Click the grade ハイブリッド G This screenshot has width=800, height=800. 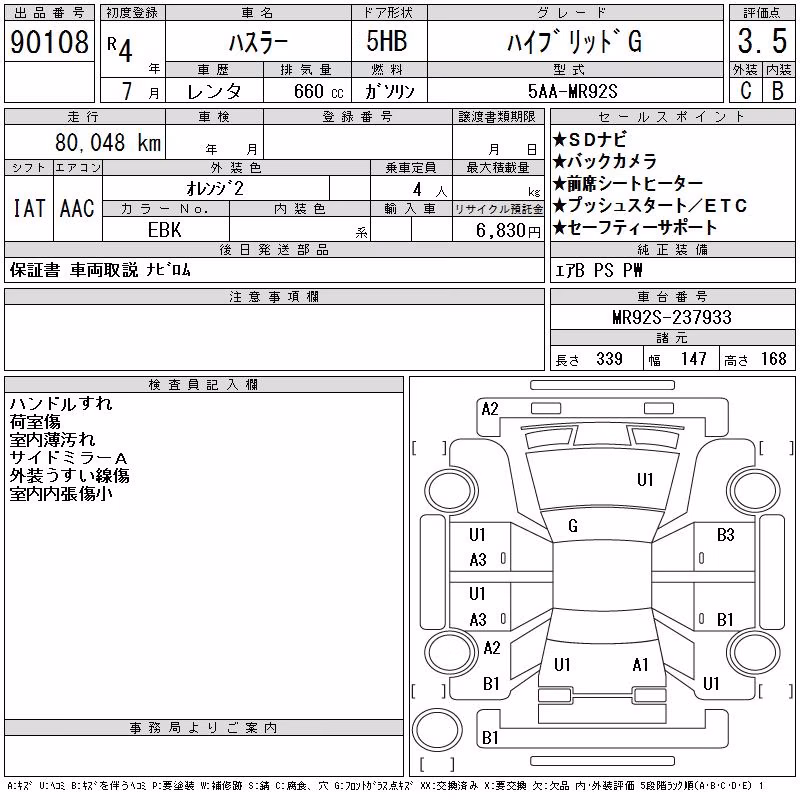574,42
